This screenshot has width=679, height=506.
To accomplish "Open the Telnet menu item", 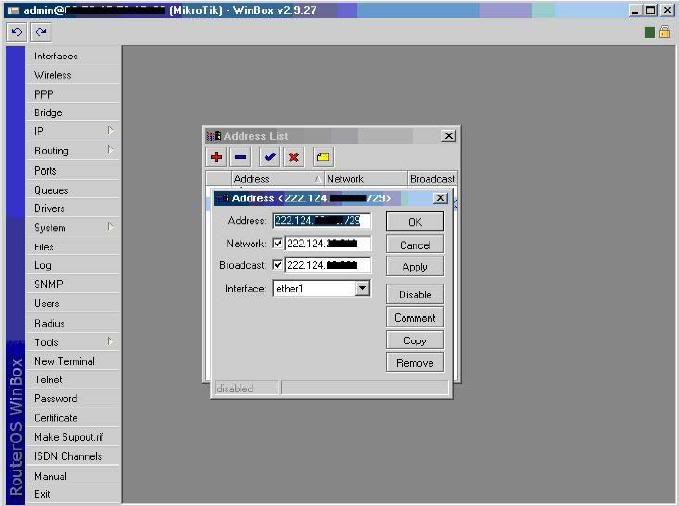I will click(73, 380).
